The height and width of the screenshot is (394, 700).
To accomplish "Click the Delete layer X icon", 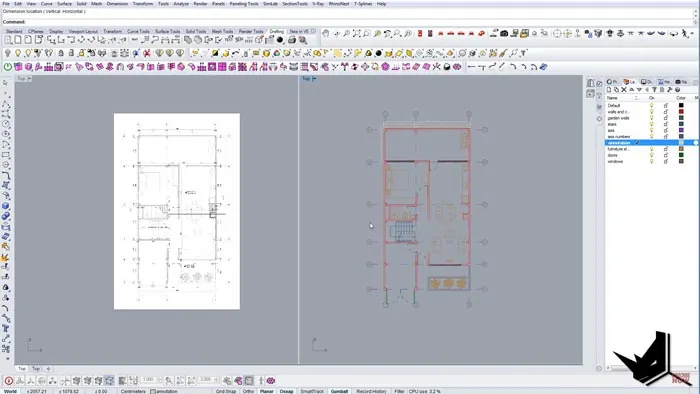I will tap(624, 90).
